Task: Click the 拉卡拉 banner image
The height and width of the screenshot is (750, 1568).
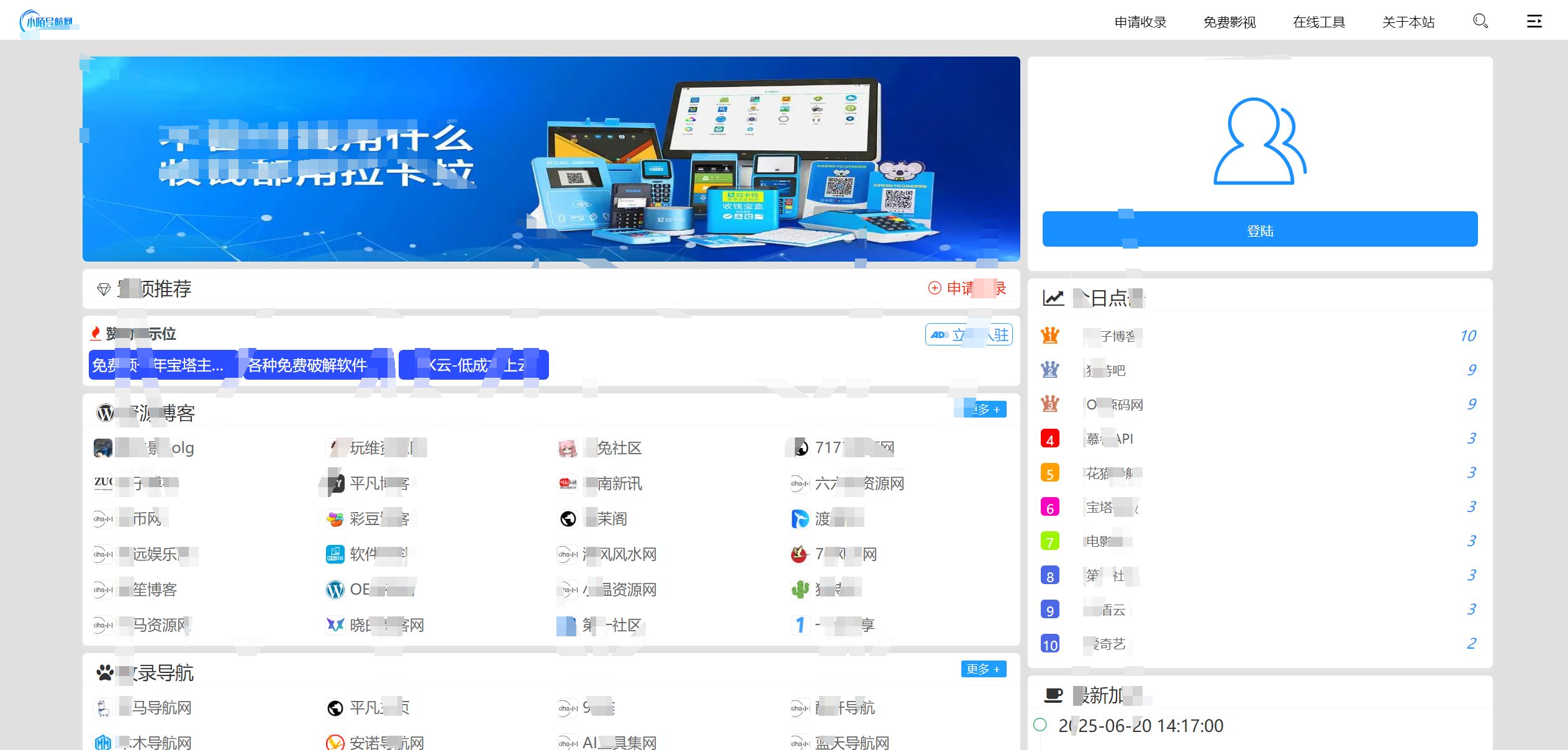Action: tap(551, 158)
